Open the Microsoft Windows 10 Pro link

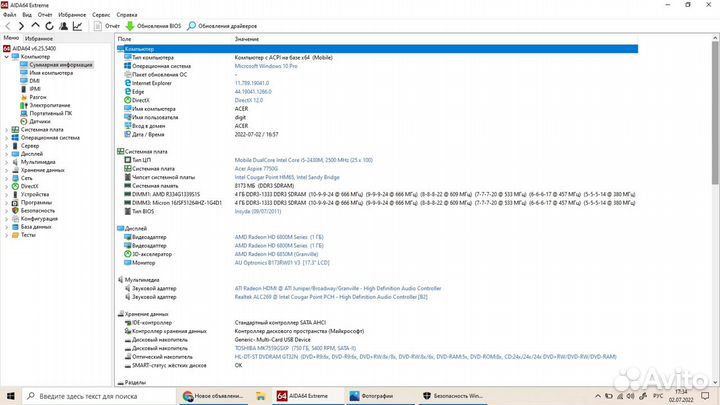click(266, 66)
